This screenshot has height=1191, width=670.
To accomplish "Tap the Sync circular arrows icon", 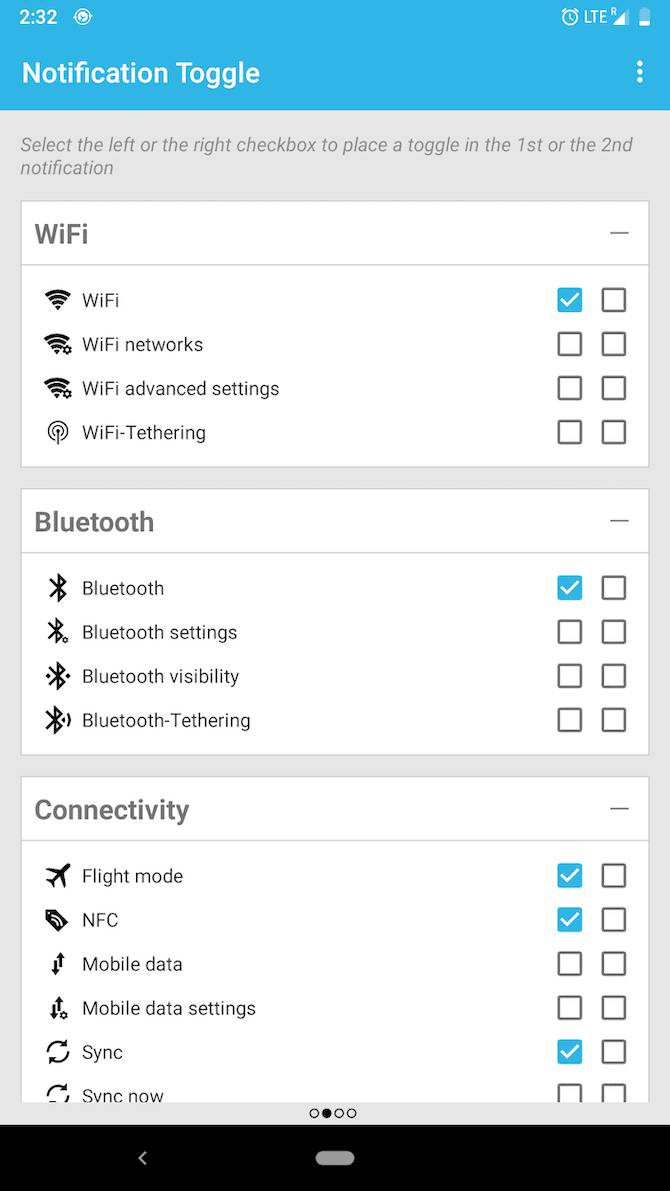I will (x=58, y=1052).
